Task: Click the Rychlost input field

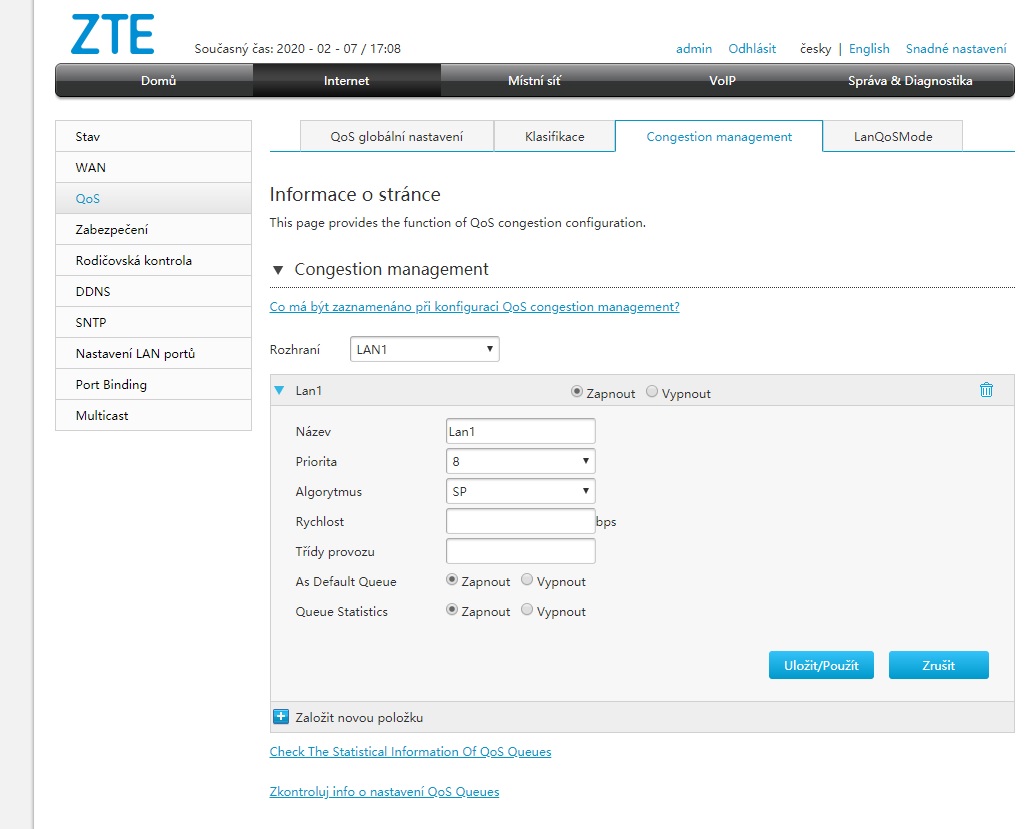Action: tap(520, 521)
